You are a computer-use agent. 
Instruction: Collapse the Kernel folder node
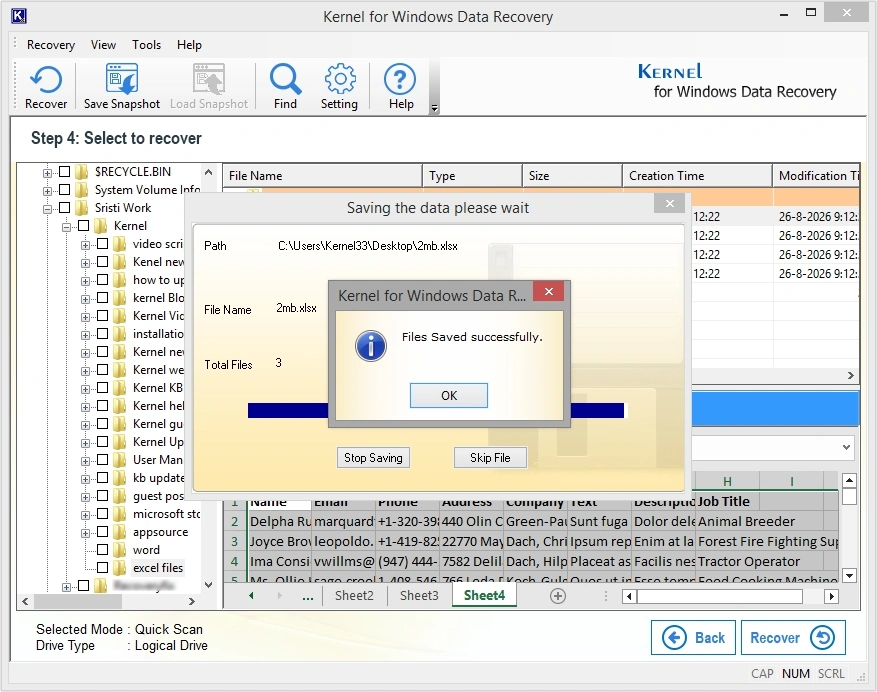(x=66, y=227)
